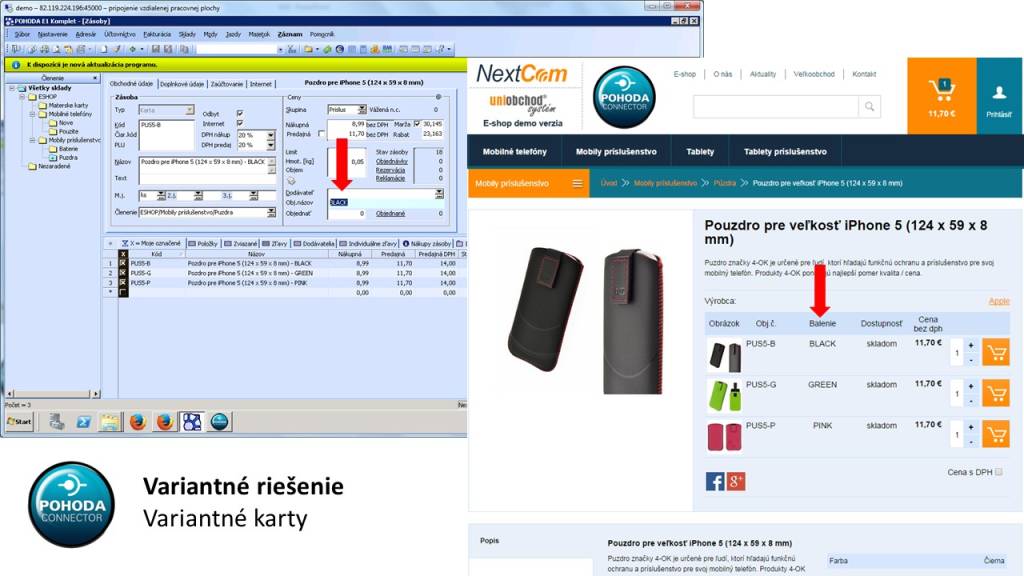Open the hamburger menu beside Mobily príslušenstvo
Screen dimensions: 1024x576
point(577,184)
